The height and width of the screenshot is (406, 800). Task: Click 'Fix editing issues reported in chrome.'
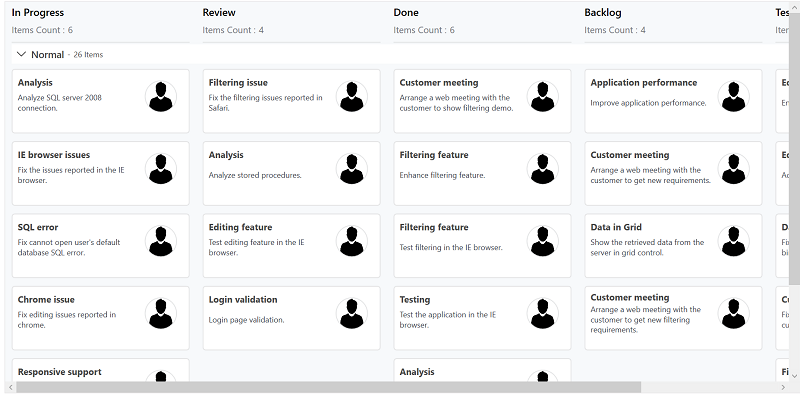pyautogui.click(x=67, y=320)
